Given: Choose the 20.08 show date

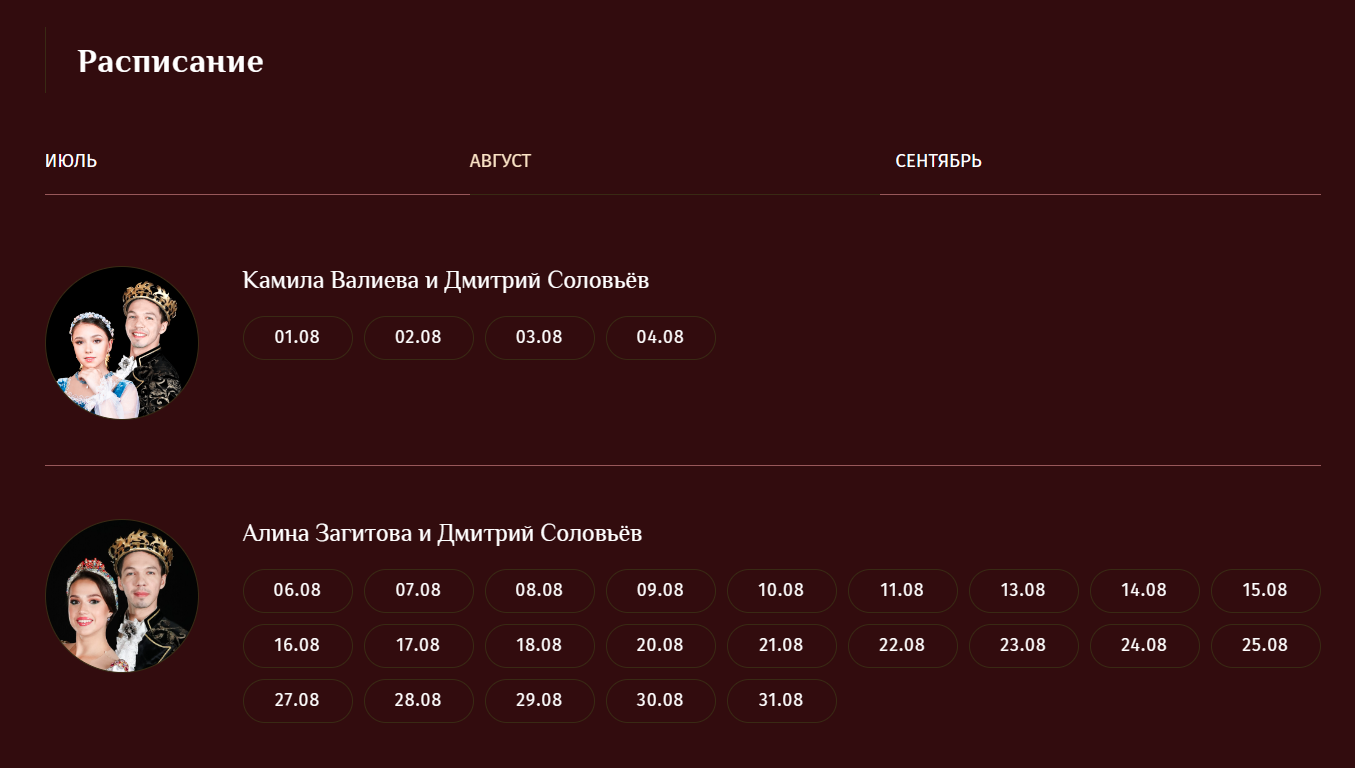Looking at the screenshot, I should point(660,646).
